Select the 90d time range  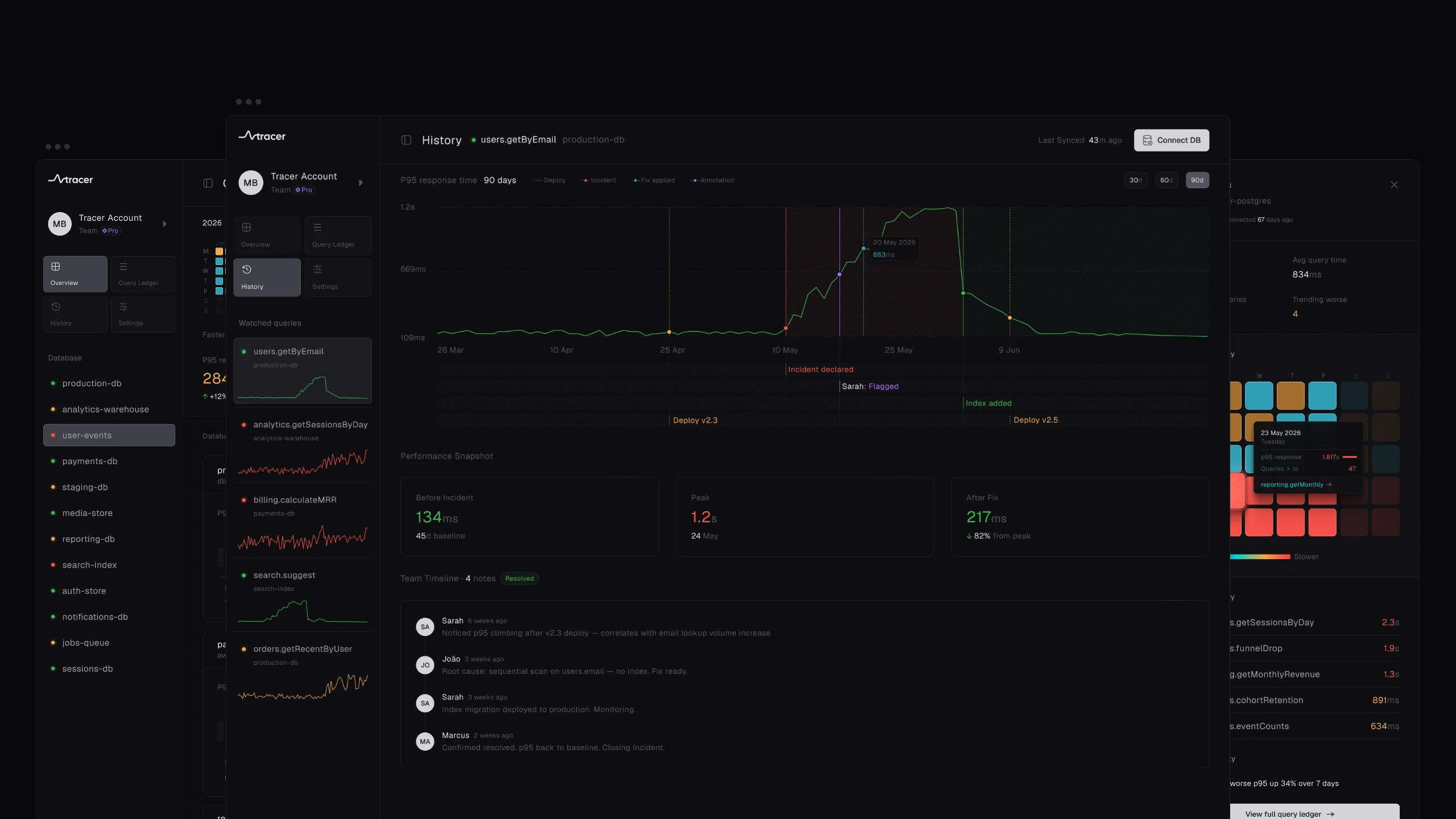point(1197,180)
